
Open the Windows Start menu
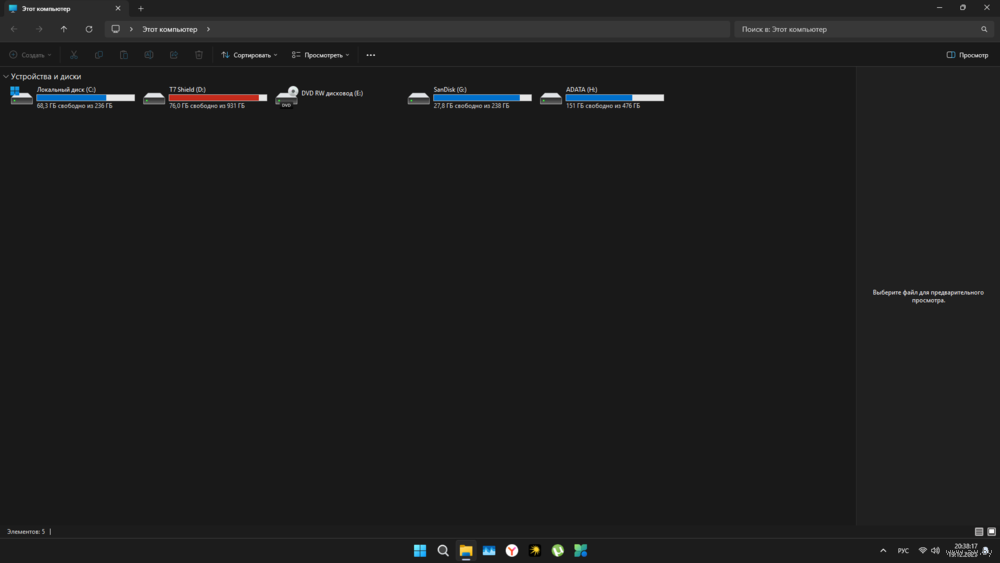tap(420, 550)
